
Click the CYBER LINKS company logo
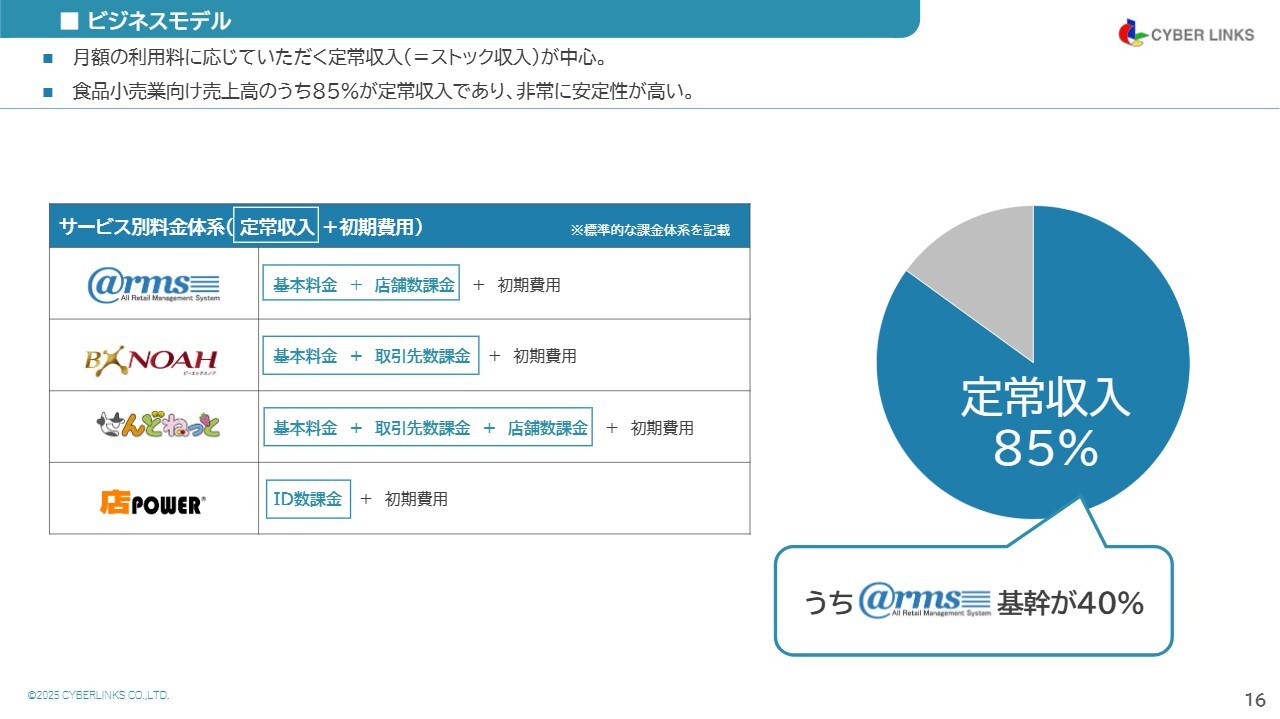[x=1185, y=33]
